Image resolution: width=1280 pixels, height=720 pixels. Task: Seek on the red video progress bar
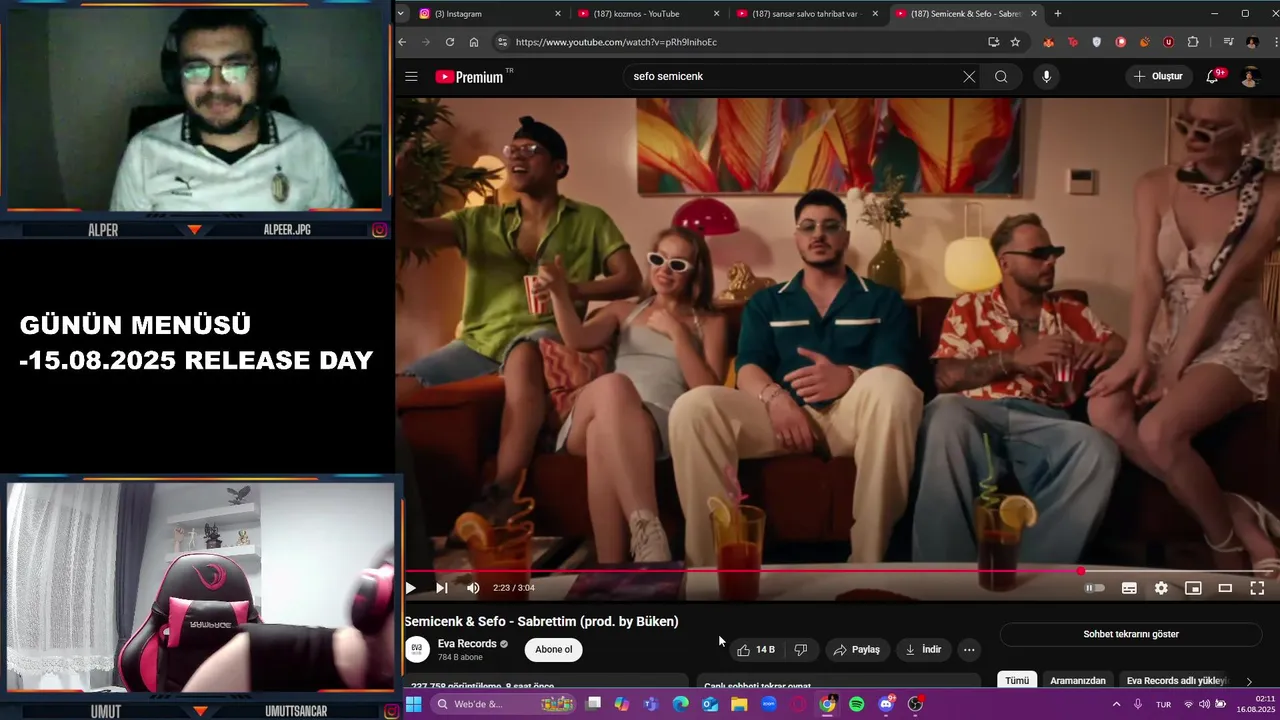pyautogui.click(x=838, y=572)
